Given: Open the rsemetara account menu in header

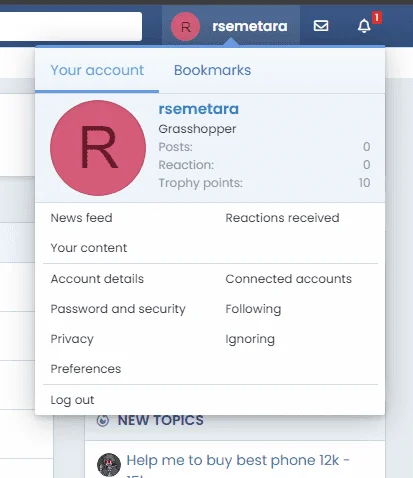Looking at the screenshot, I should pos(231,26).
